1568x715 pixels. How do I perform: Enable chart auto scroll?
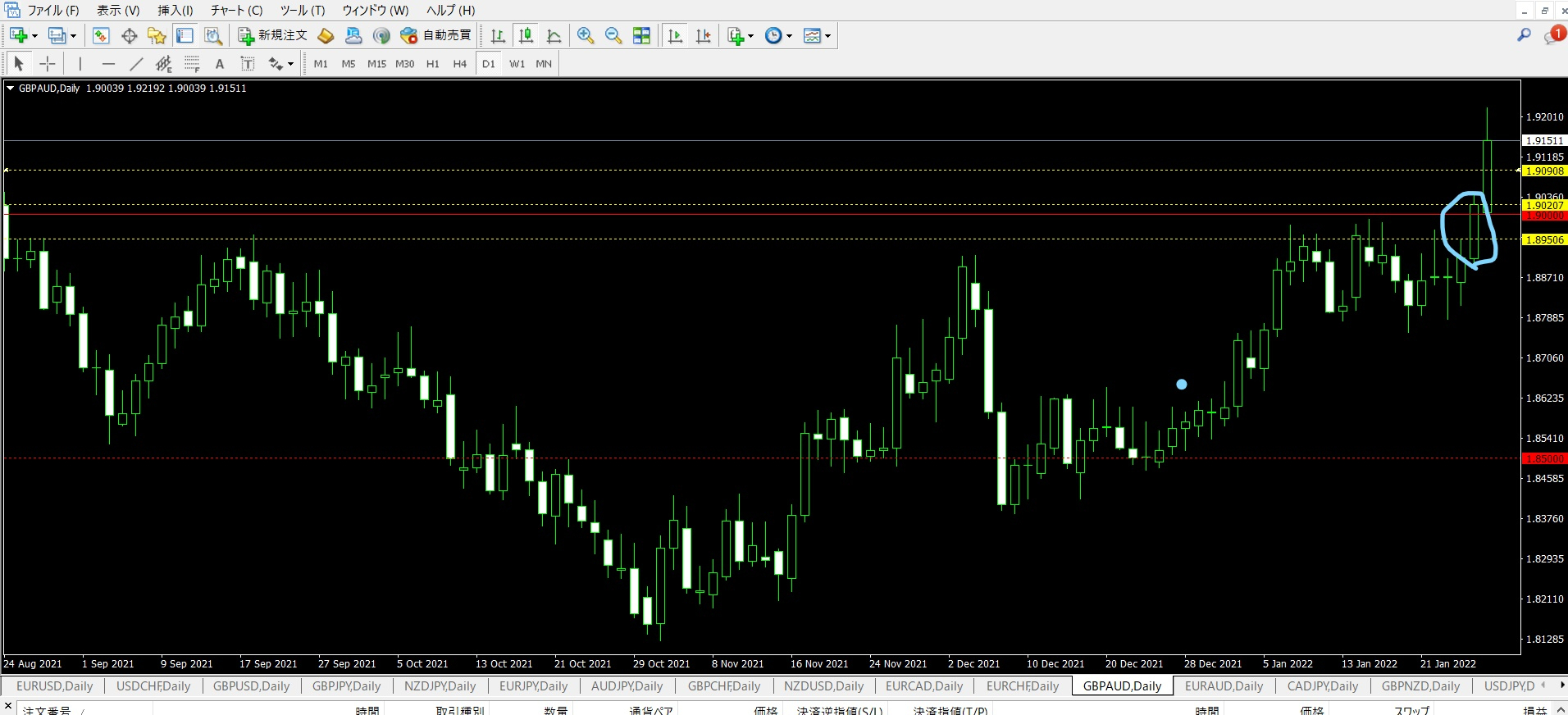[x=675, y=35]
